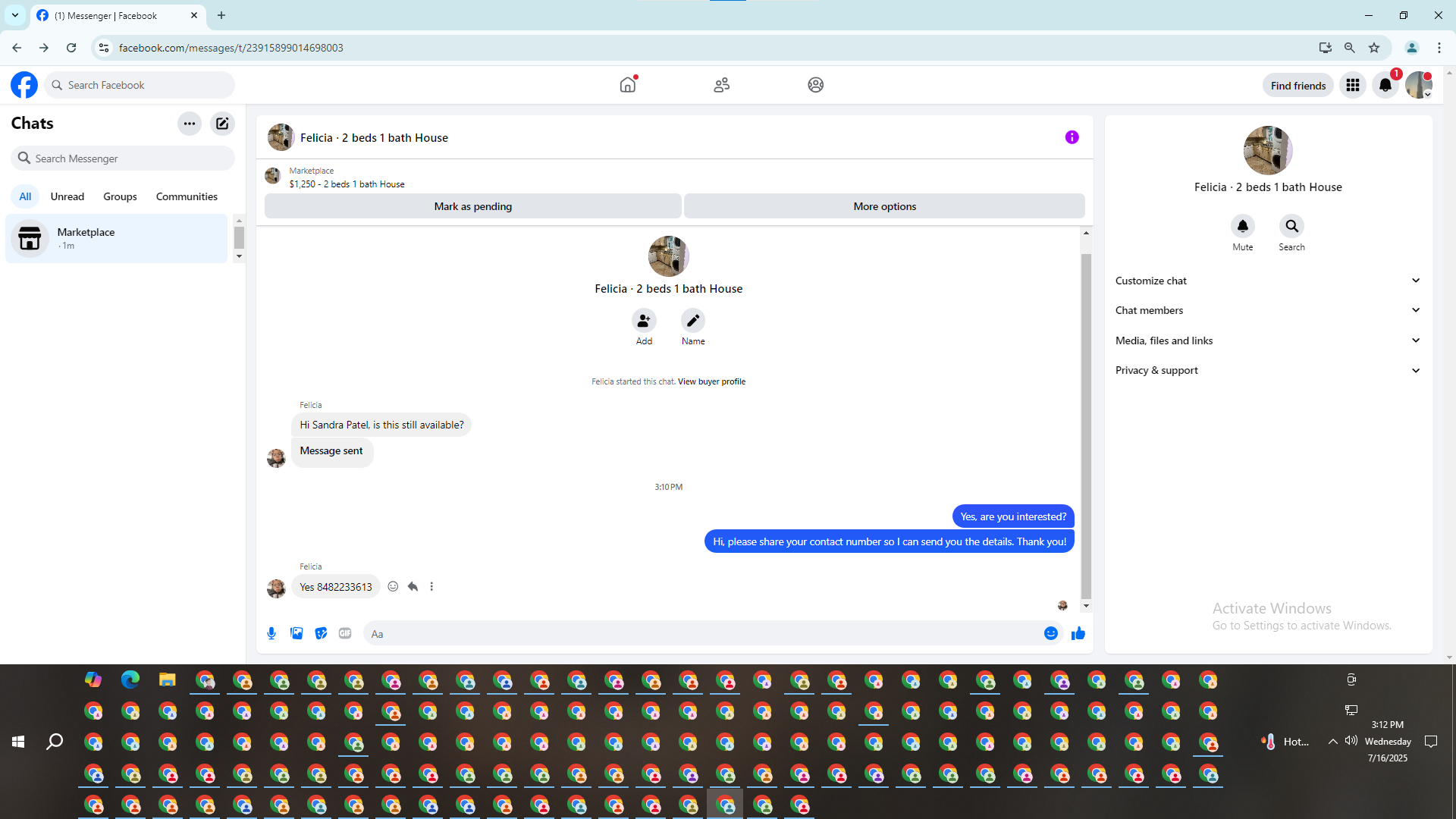
Task: Open the Marketplace listing $1,250 link
Action: 347,184
